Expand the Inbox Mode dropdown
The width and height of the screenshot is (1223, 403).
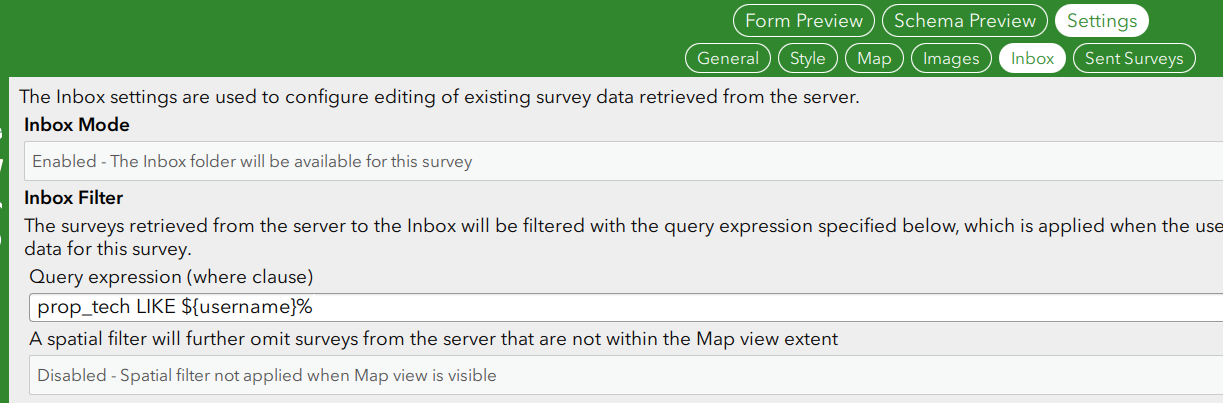[620, 161]
